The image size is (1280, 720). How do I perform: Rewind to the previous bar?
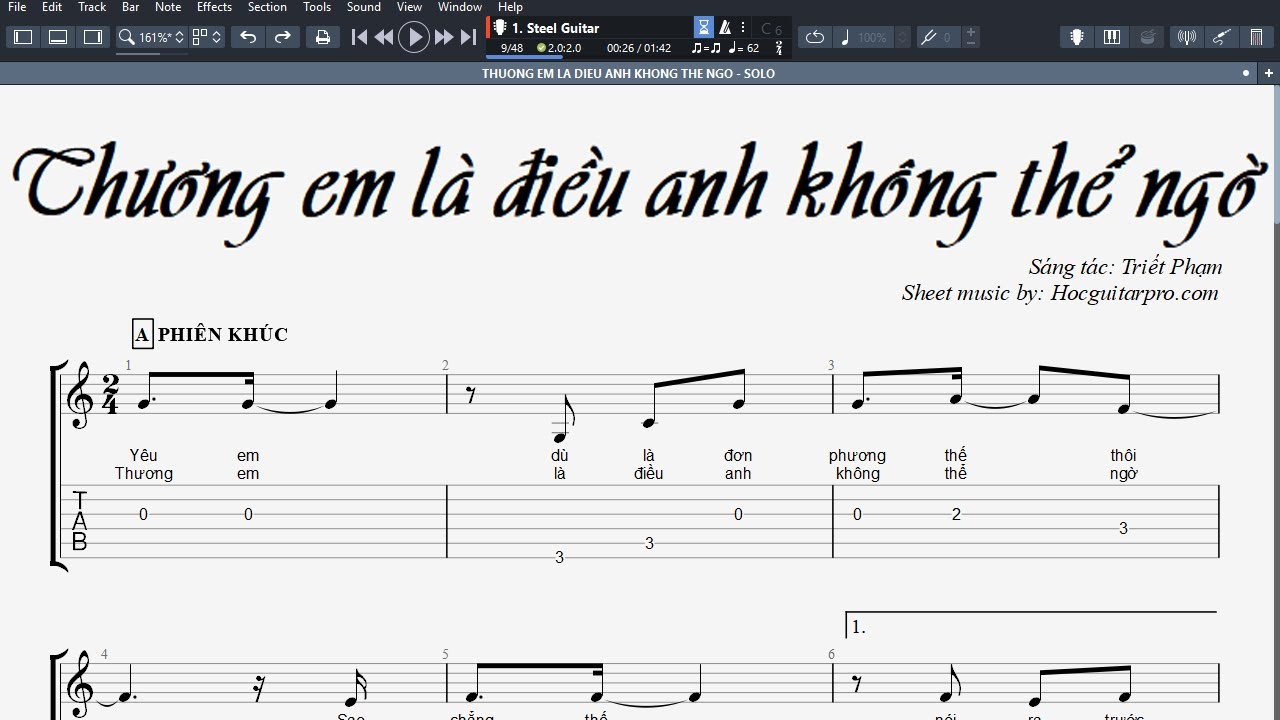coord(384,37)
